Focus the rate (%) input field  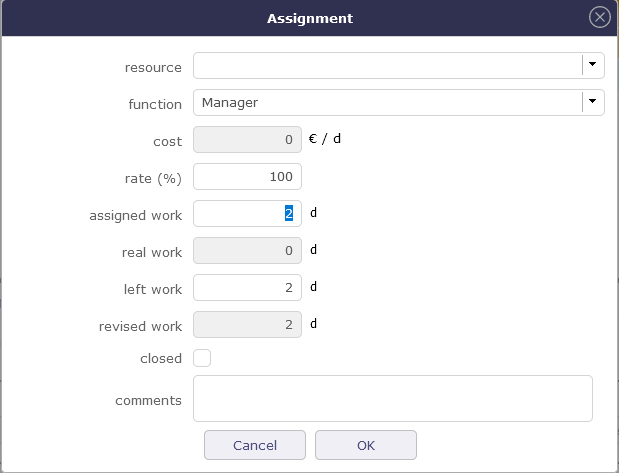(x=247, y=176)
